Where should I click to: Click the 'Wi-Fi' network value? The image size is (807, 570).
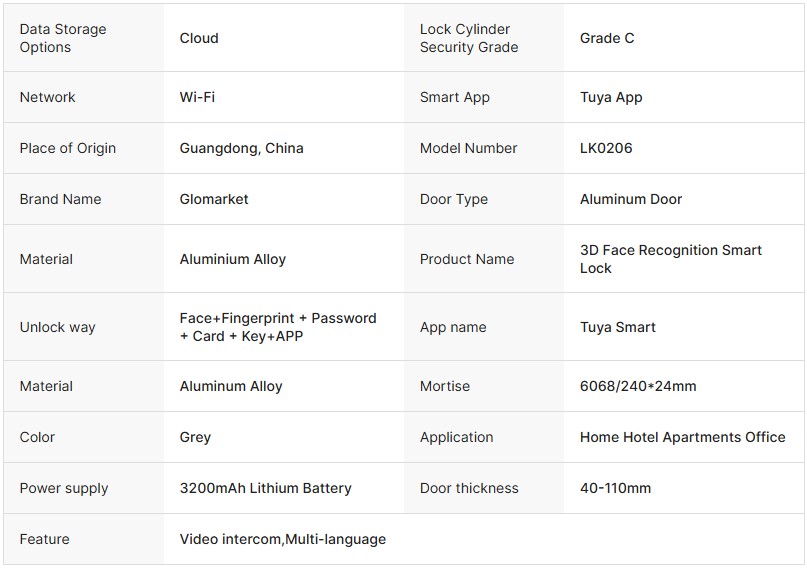coord(197,97)
